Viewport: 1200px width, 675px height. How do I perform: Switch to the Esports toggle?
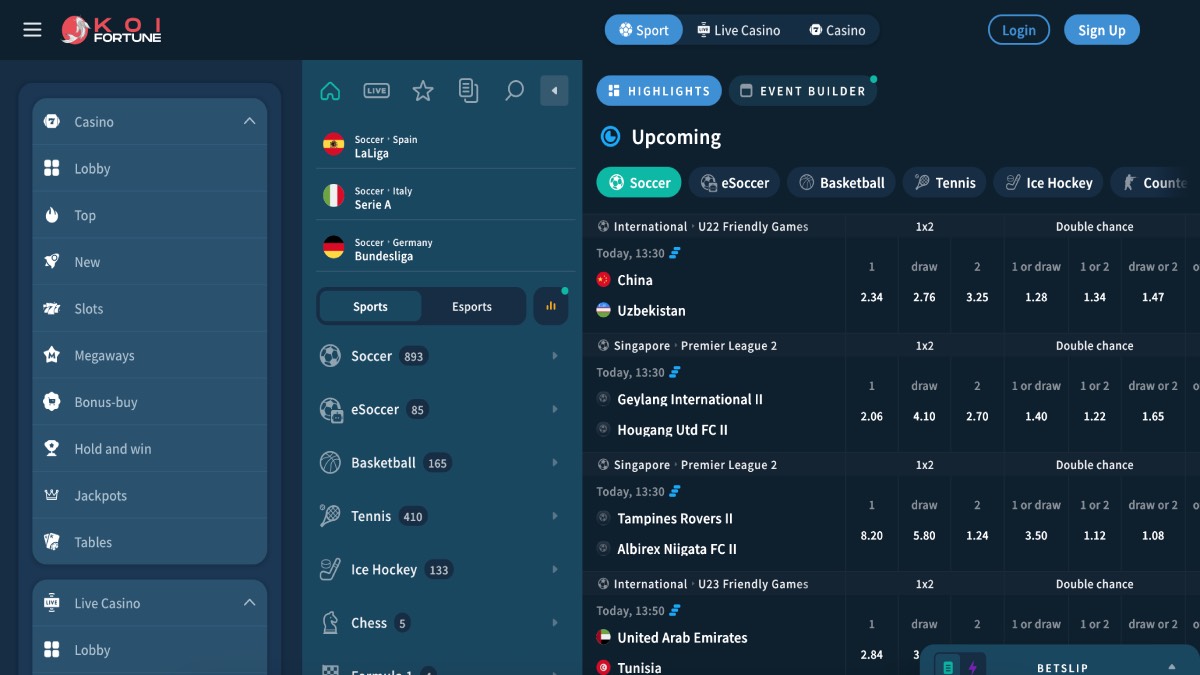[x=472, y=307]
